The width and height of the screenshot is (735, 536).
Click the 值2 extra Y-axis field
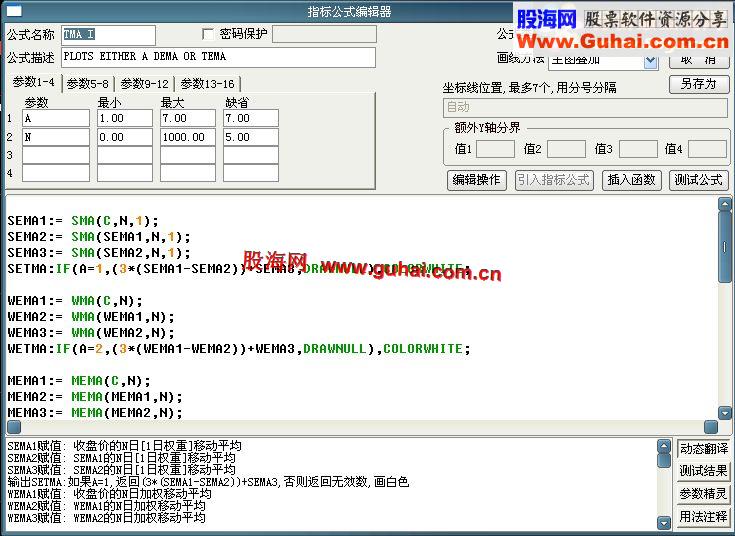click(x=566, y=149)
